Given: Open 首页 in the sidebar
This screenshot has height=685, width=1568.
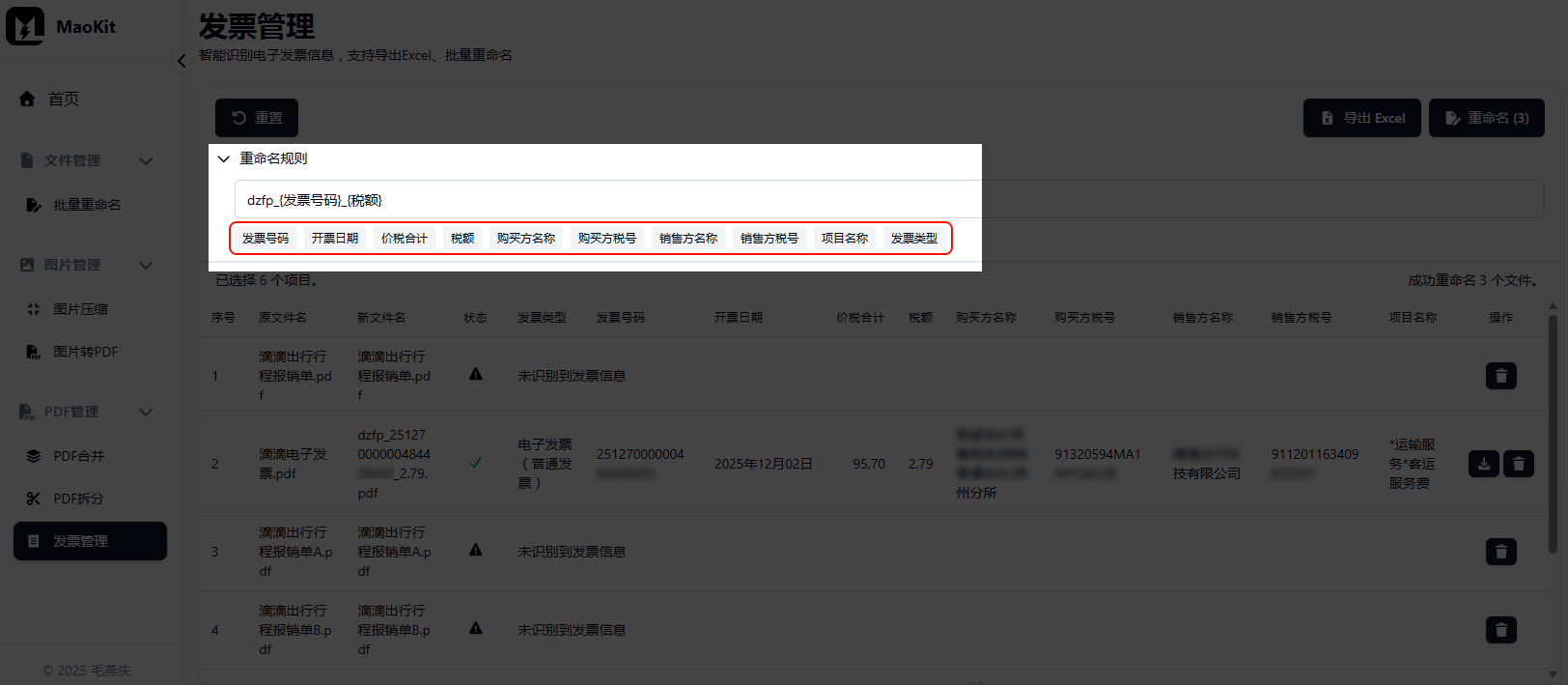Looking at the screenshot, I should 64,99.
